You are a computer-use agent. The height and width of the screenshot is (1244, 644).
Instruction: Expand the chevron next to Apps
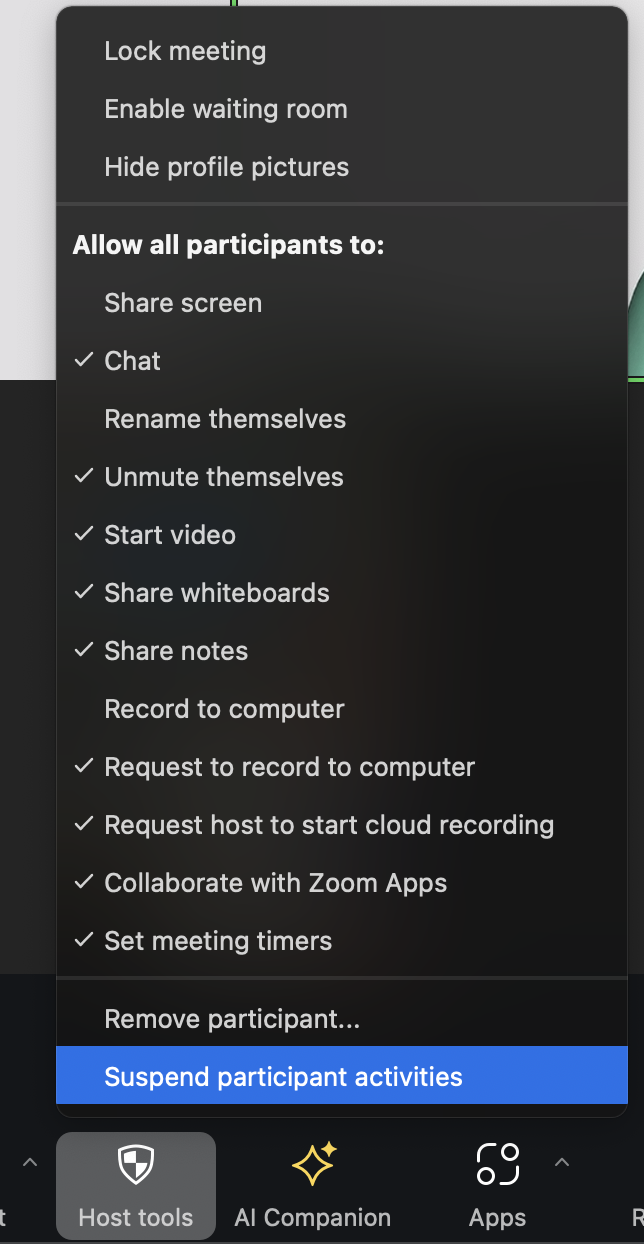point(562,1162)
